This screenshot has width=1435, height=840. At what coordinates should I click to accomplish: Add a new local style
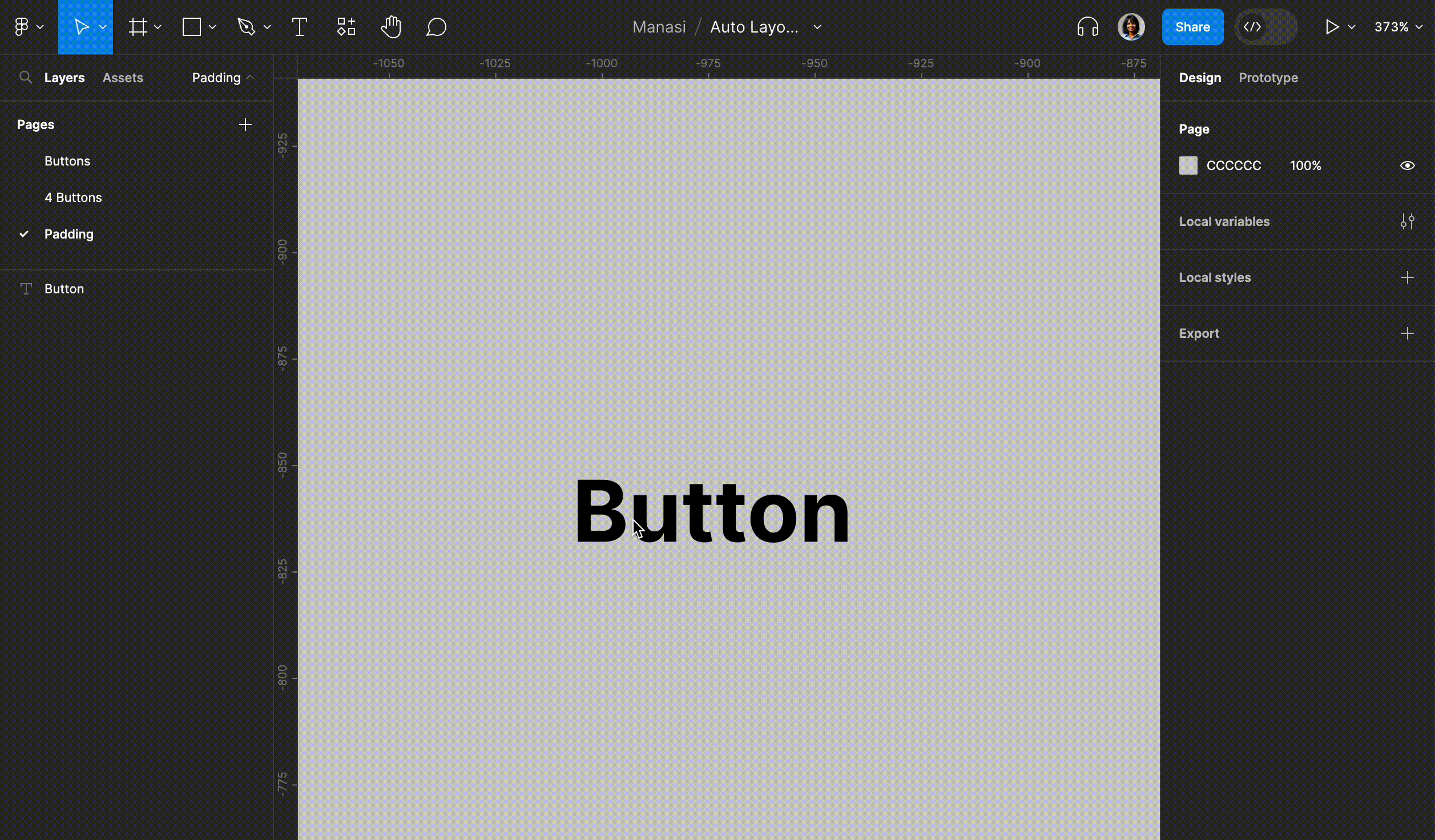(1408, 277)
